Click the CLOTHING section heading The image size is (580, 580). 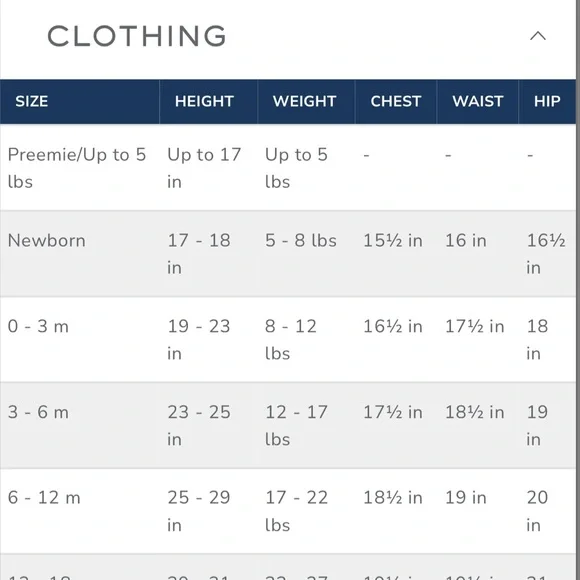(137, 36)
